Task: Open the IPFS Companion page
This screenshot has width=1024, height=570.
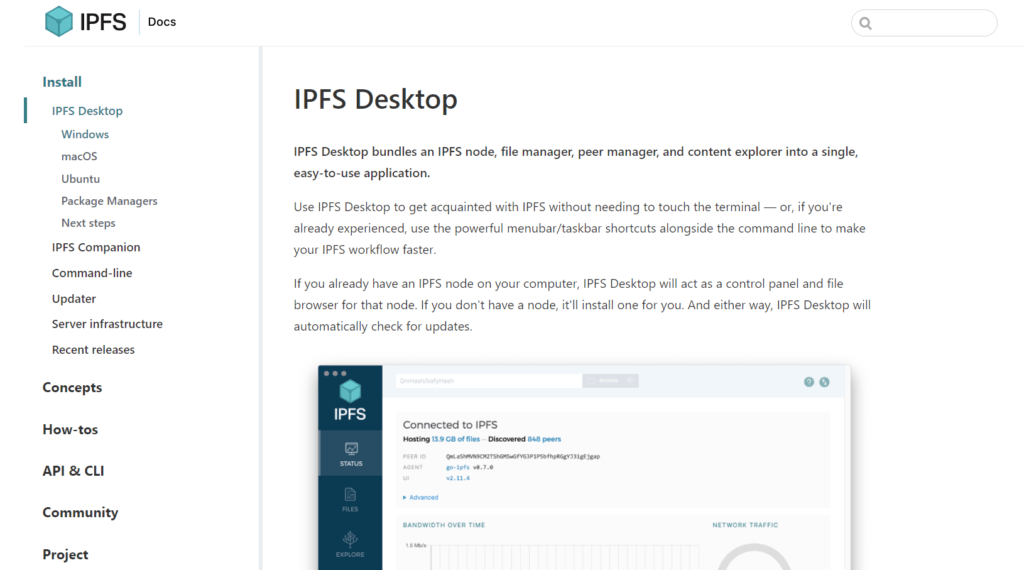Action: click(x=96, y=247)
